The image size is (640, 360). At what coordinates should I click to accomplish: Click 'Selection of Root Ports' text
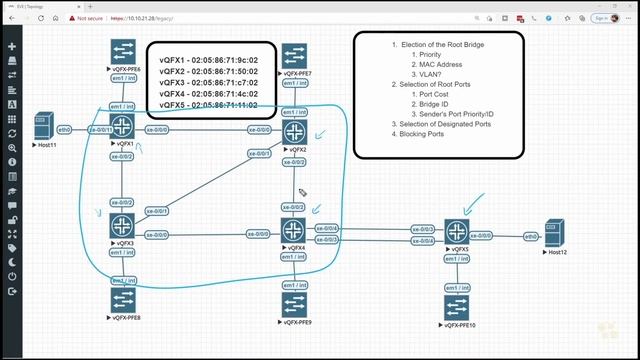point(435,84)
